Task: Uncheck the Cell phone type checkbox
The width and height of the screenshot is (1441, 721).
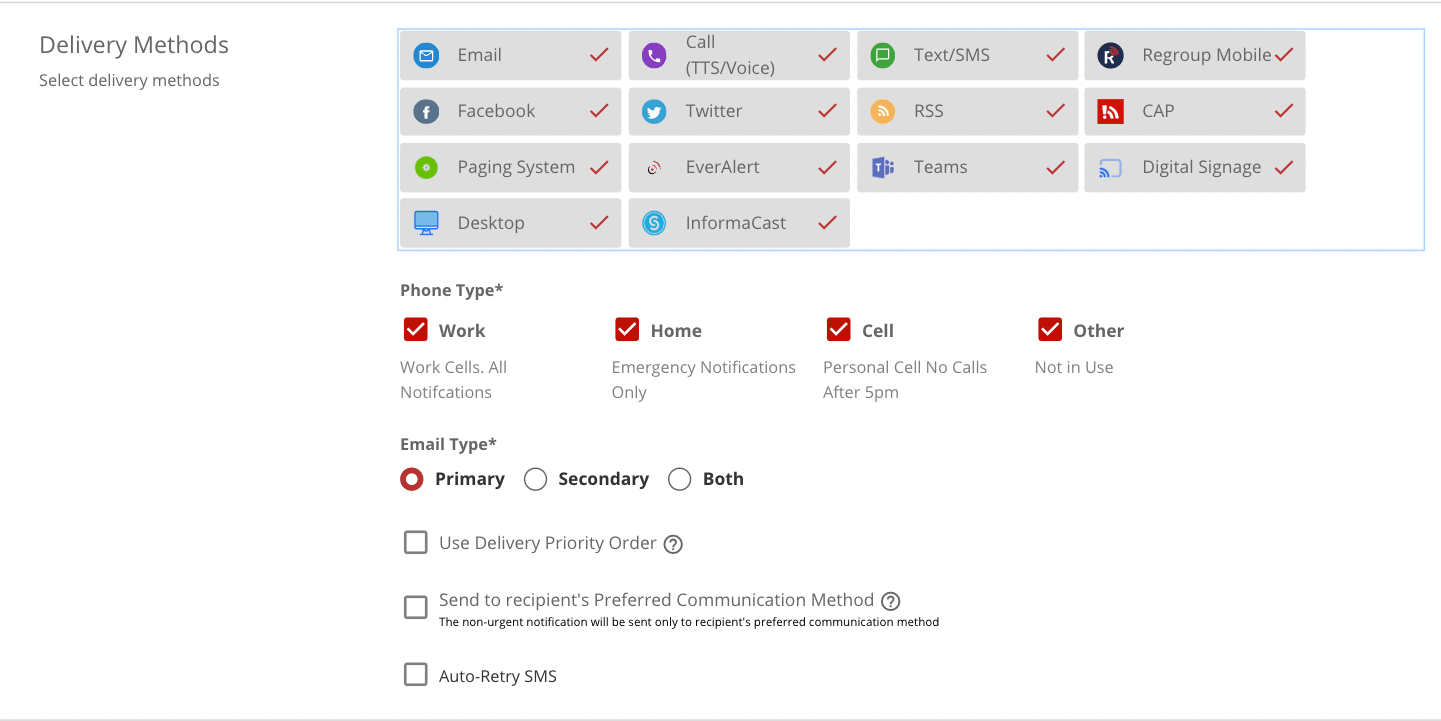Action: point(839,330)
